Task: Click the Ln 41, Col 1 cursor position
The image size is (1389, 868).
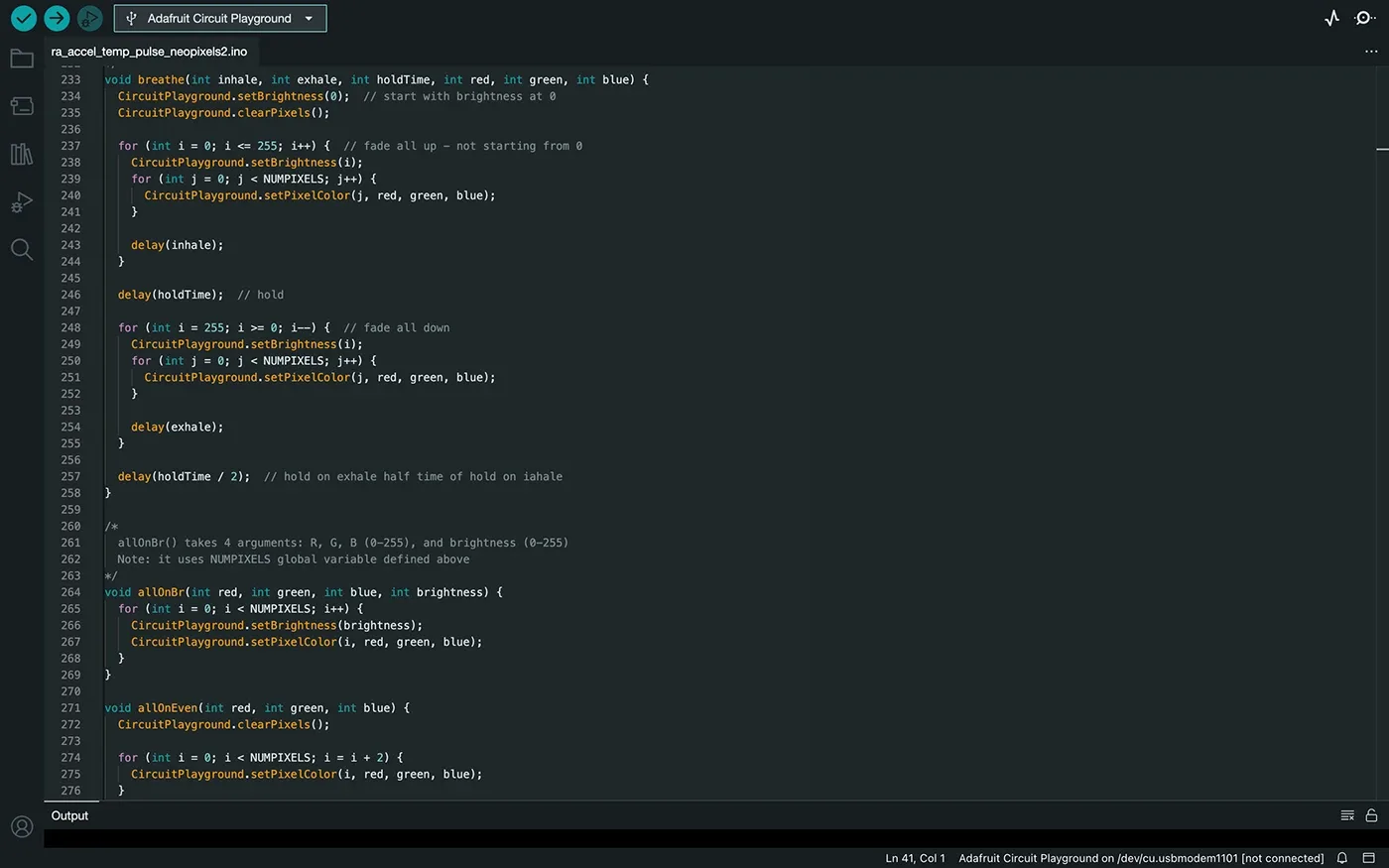Action: coord(915,858)
